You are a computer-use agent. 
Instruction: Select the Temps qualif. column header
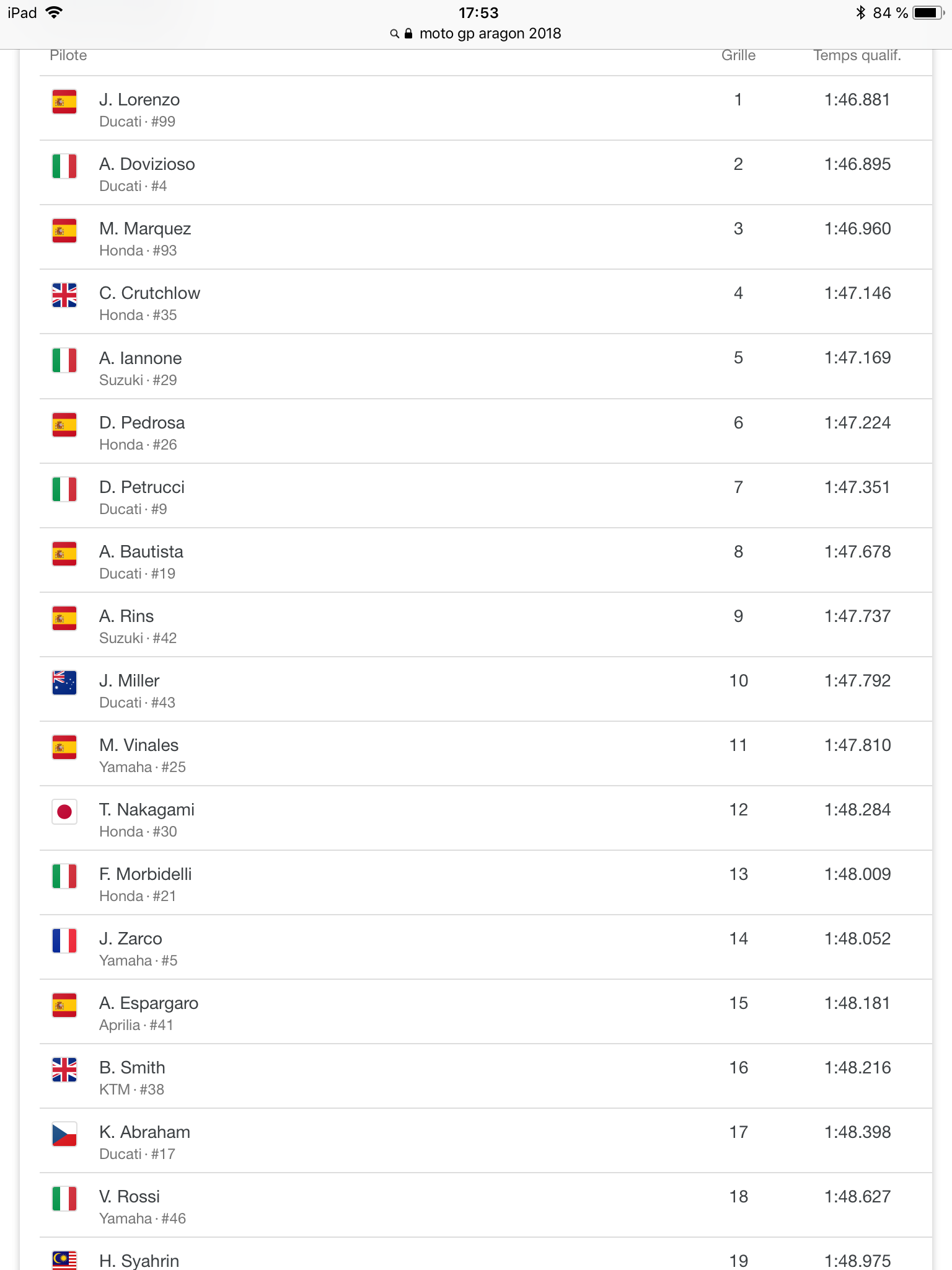pyautogui.click(x=857, y=55)
